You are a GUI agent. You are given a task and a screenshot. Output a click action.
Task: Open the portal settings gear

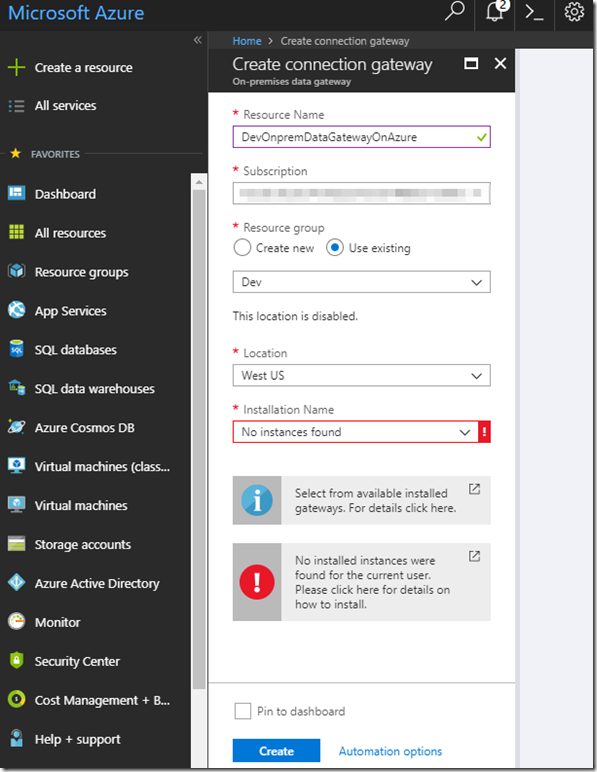coord(574,11)
